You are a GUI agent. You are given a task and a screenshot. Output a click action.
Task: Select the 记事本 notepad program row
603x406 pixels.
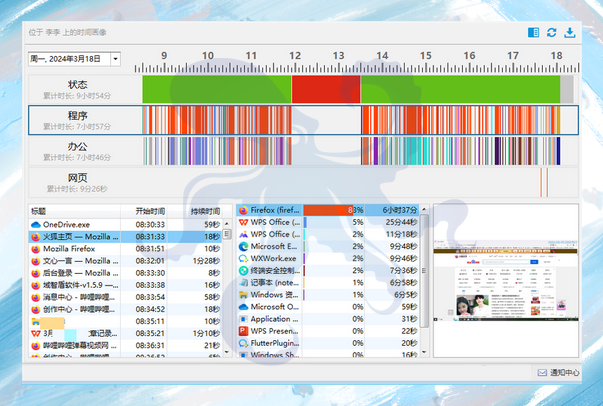(275, 282)
